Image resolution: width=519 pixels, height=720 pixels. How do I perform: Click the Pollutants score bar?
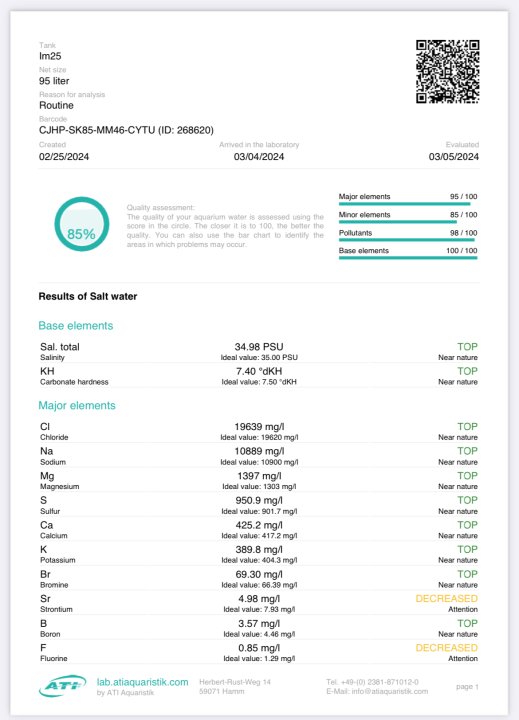[x=406, y=240]
